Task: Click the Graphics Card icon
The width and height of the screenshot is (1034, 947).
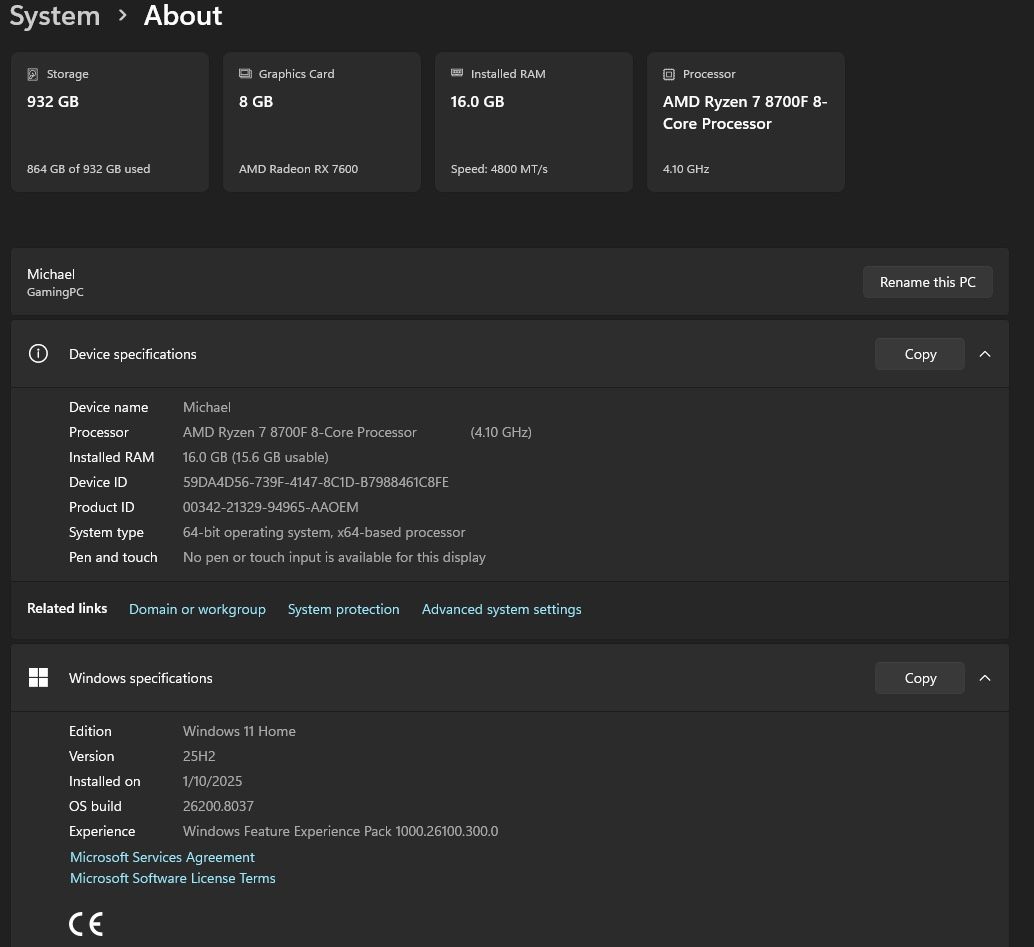Action: click(245, 74)
